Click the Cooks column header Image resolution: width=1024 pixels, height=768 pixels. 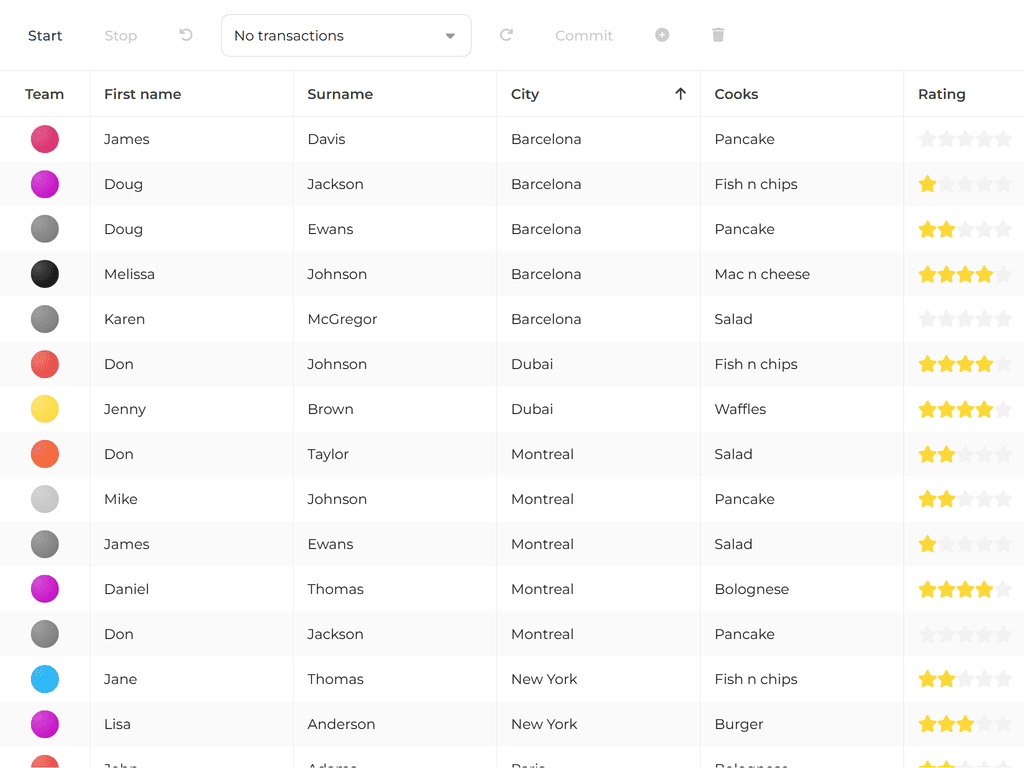pyautogui.click(x=736, y=94)
